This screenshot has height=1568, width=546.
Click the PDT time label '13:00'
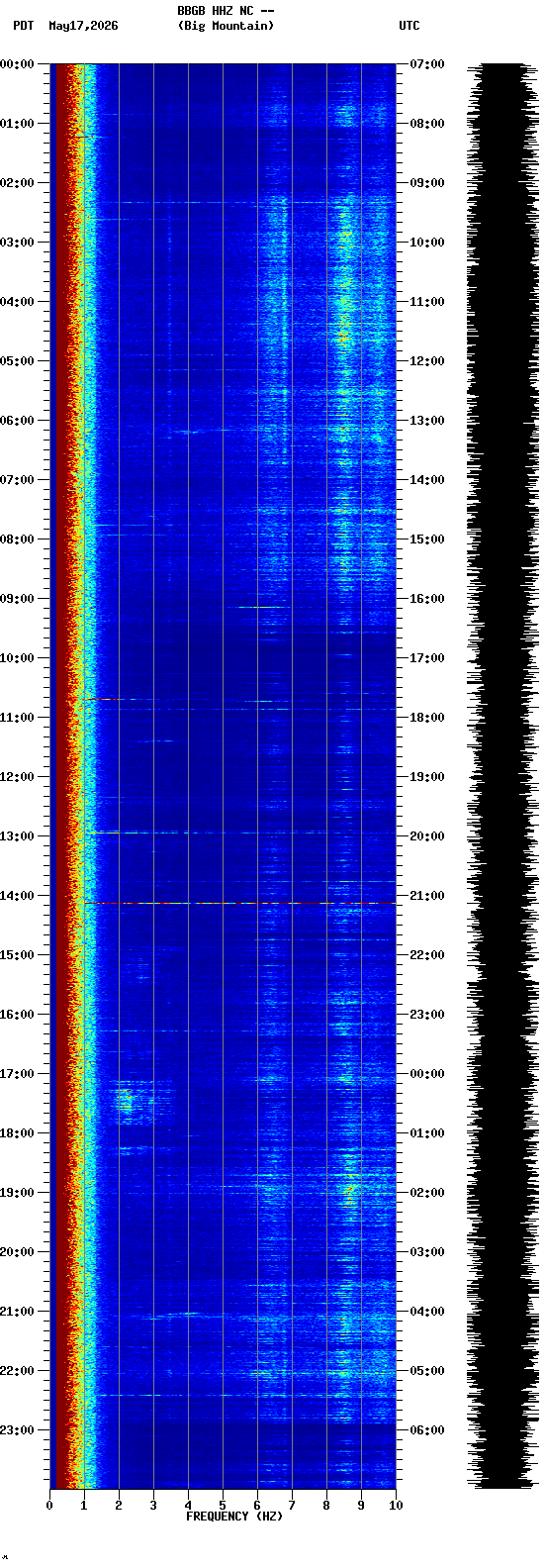tap(17, 836)
